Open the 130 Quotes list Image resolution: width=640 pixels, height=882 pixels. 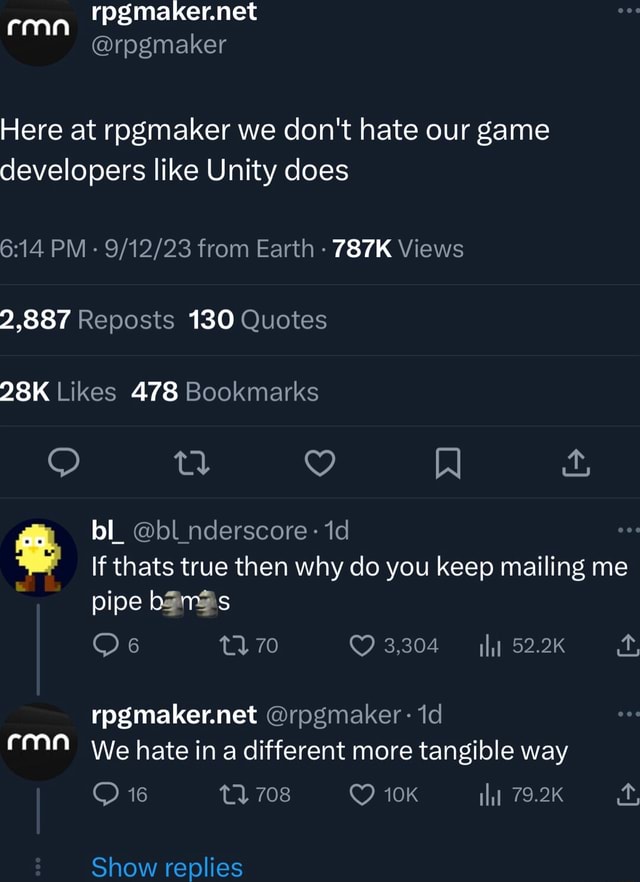[x=258, y=320]
